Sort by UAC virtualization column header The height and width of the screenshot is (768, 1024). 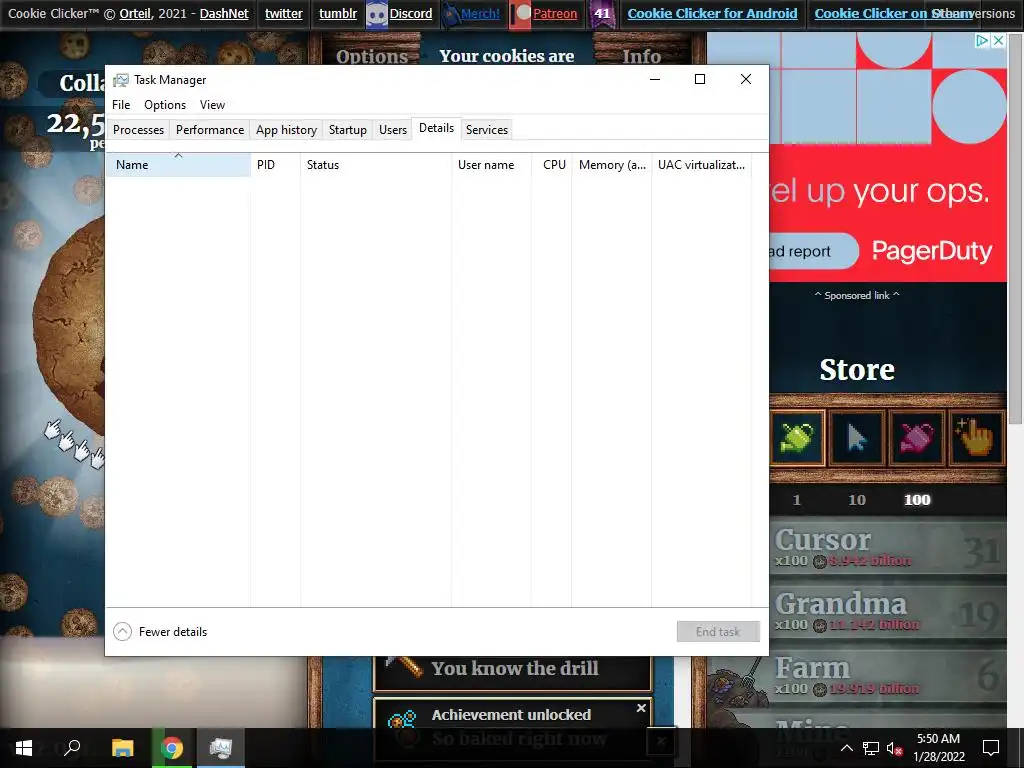701,165
